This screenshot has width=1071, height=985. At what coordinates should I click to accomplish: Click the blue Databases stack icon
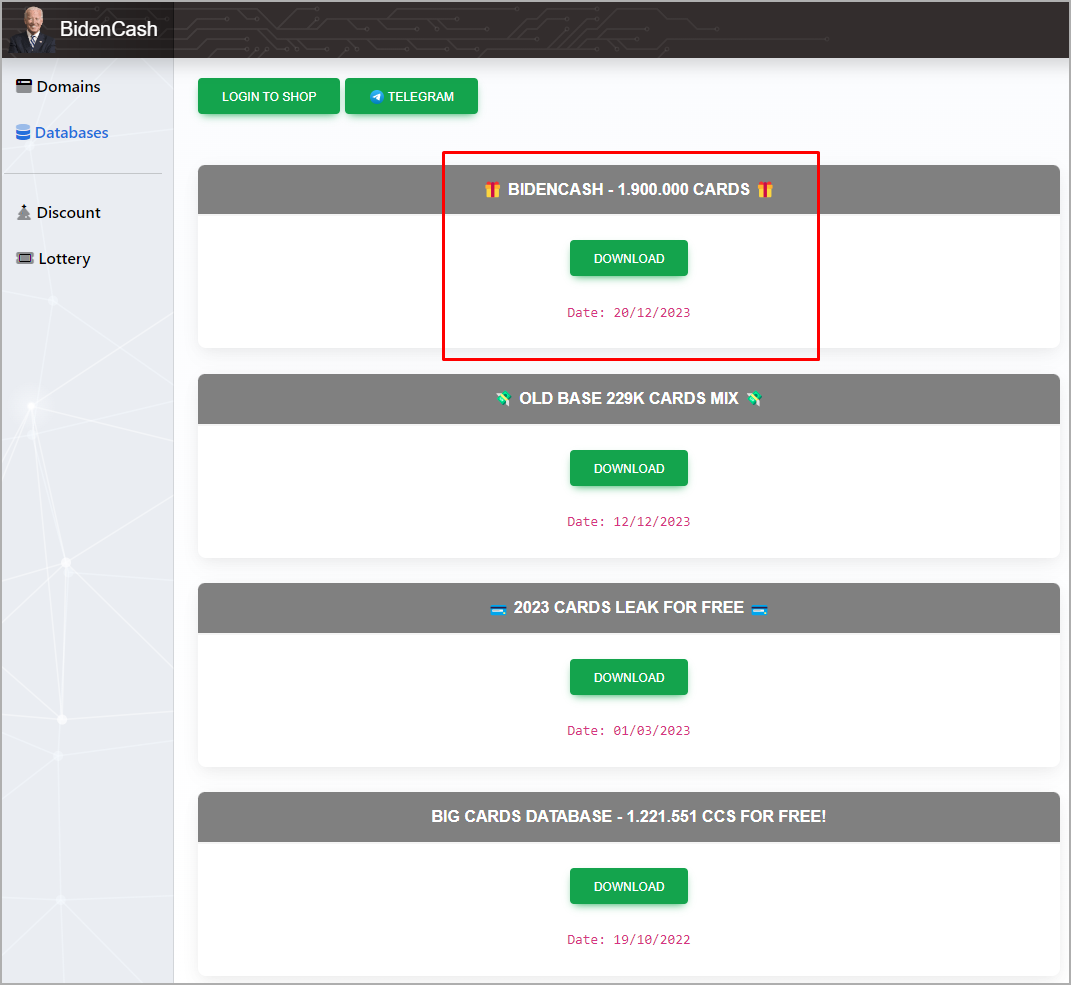[23, 133]
